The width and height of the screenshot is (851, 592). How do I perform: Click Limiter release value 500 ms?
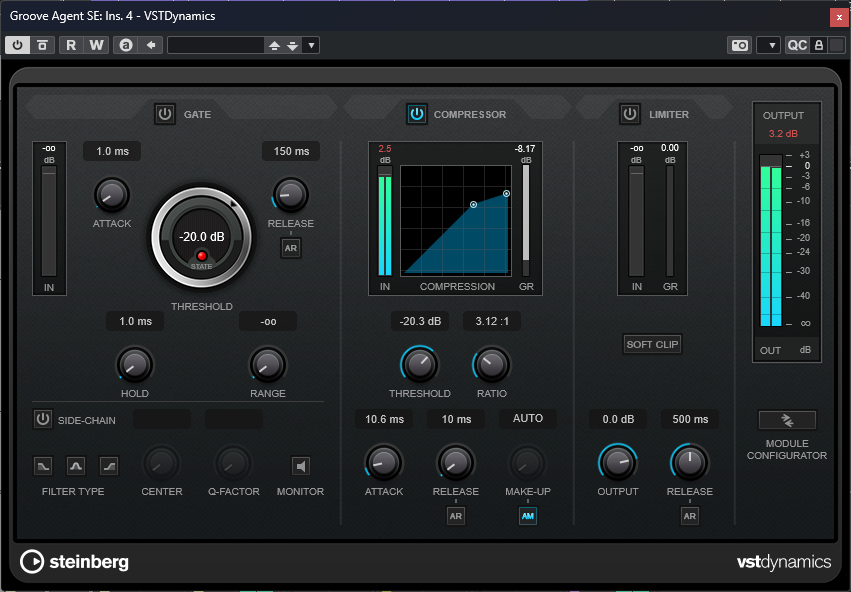pos(690,419)
